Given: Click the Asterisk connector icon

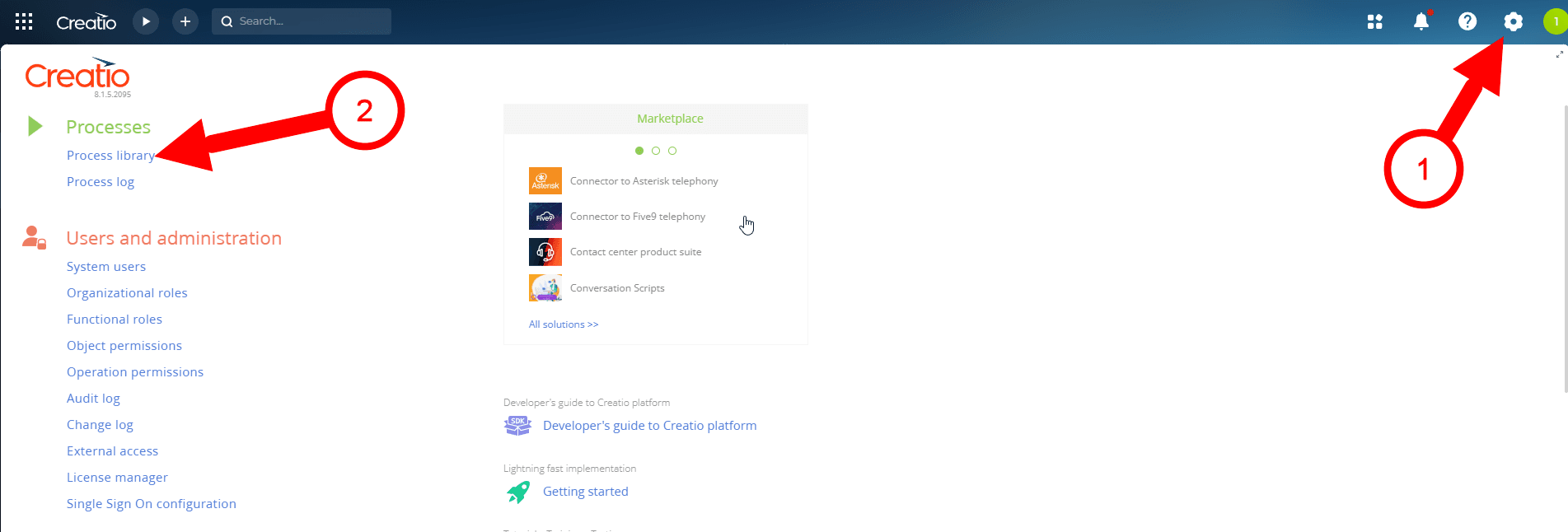Looking at the screenshot, I should [x=545, y=181].
